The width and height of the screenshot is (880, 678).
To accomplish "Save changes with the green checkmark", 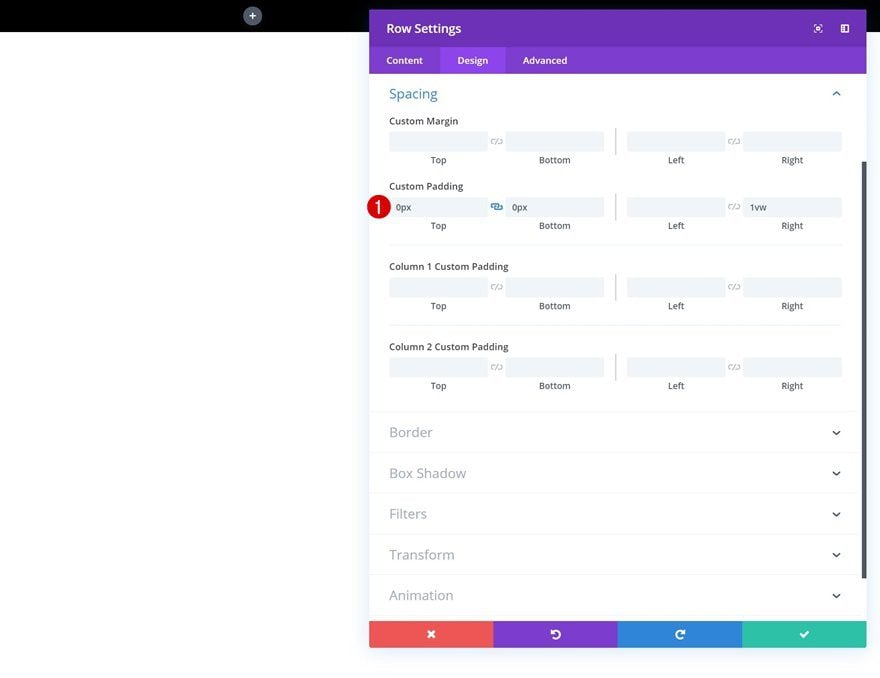I will point(804,634).
